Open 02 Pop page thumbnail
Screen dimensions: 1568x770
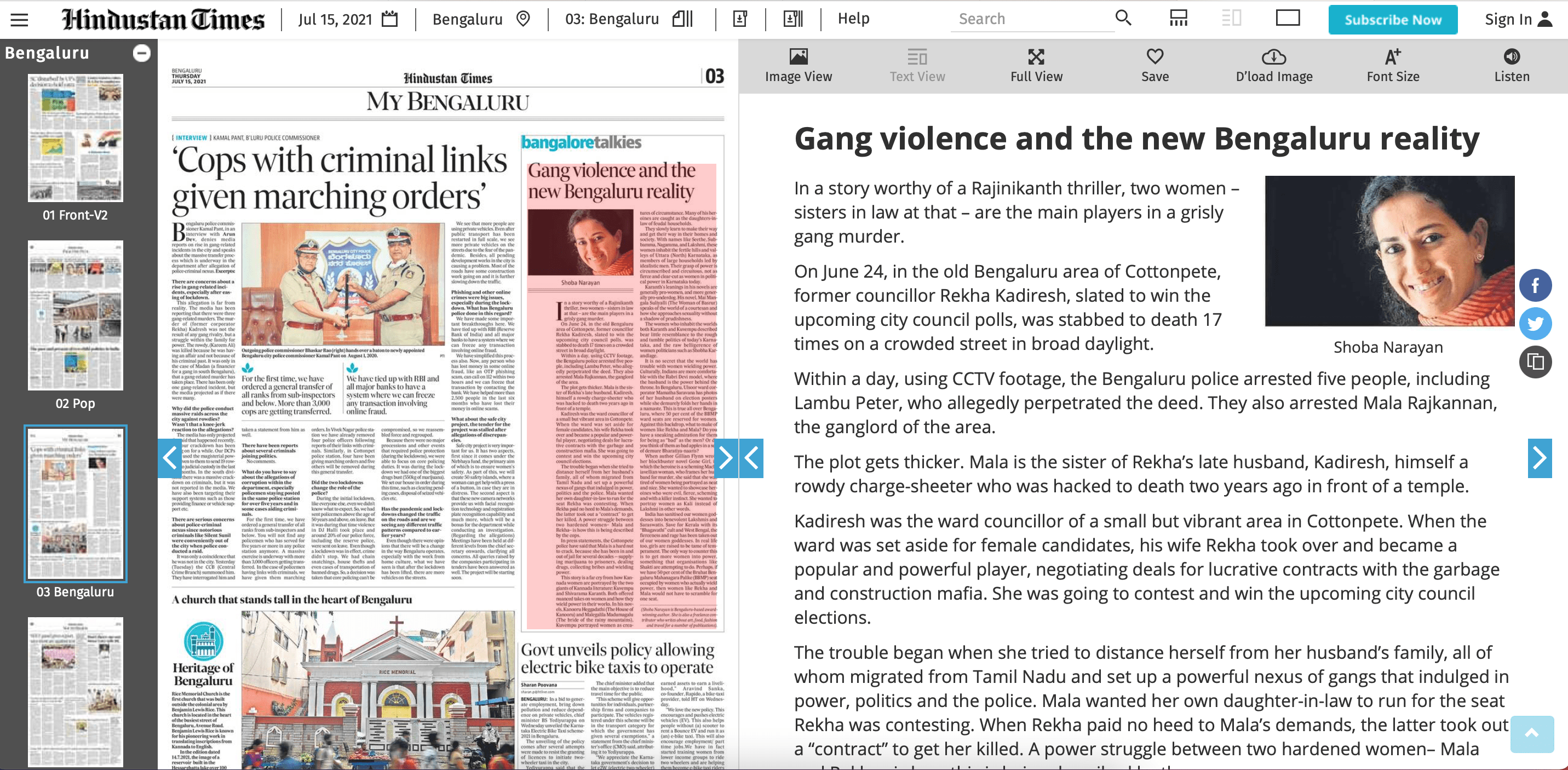point(76,316)
